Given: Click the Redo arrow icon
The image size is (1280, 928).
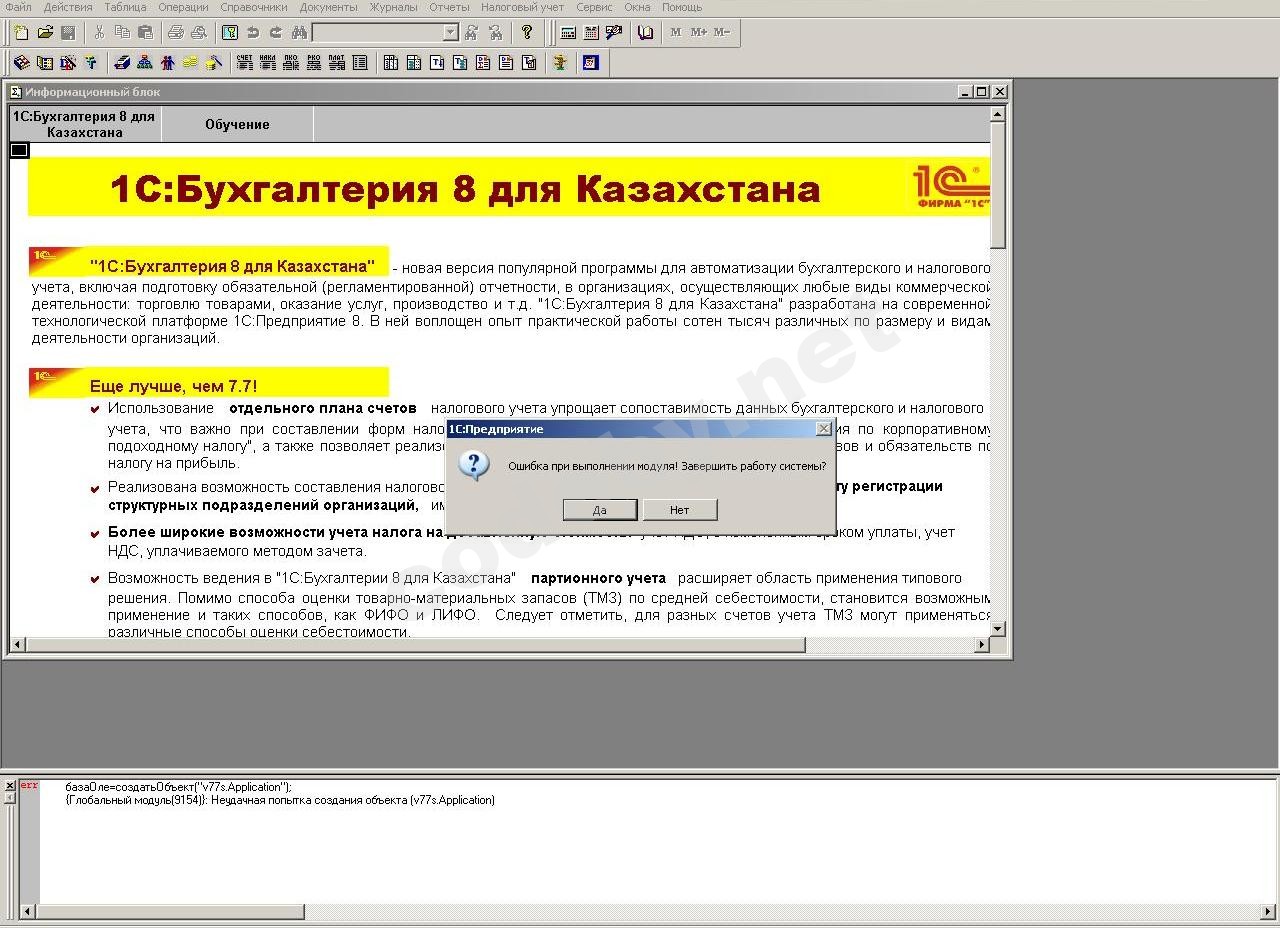Looking at the screenshot, I should tap(276, 32).
